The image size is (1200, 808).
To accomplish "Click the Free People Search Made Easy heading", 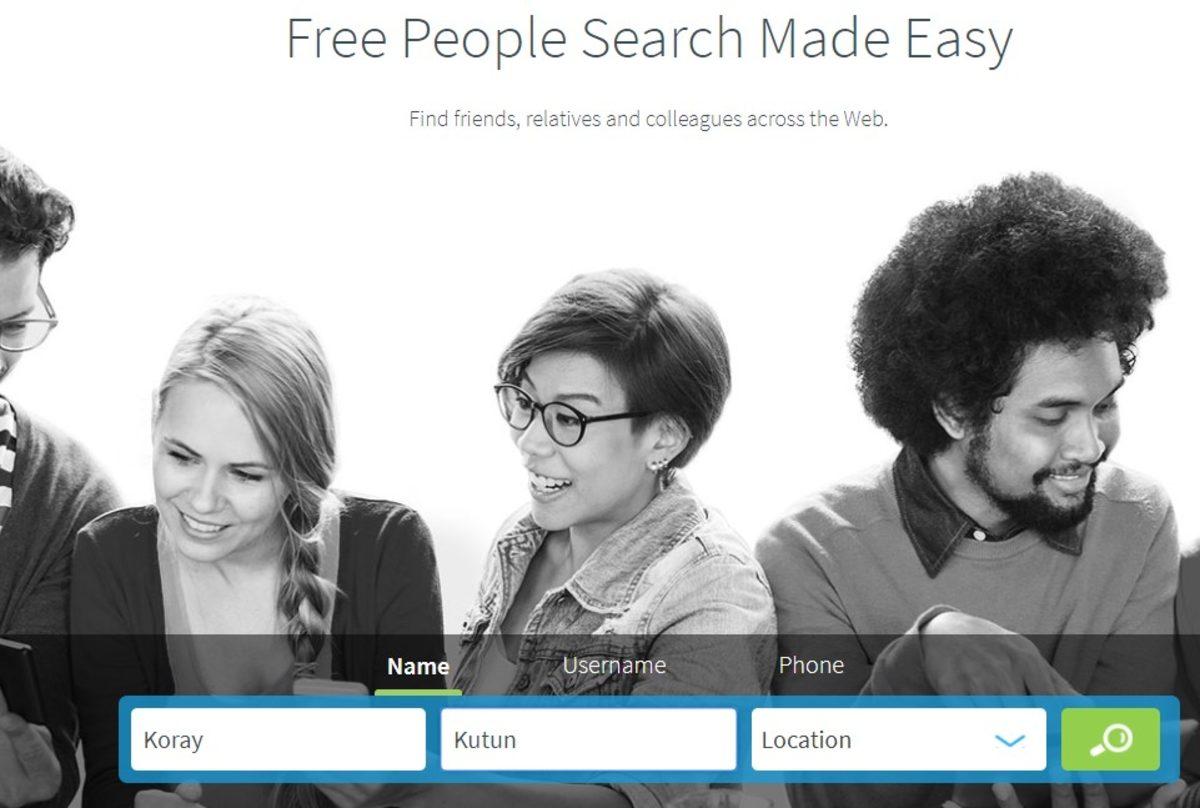I will tap(649, 38).
